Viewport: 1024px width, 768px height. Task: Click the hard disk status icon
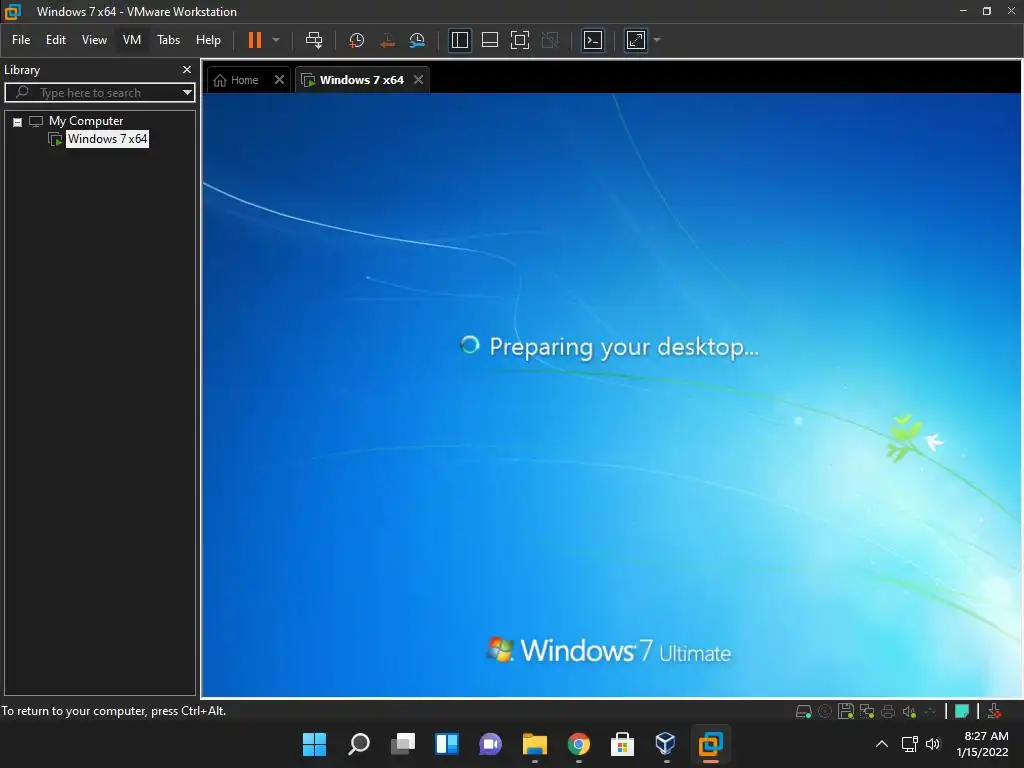click(x=803, y=711)
